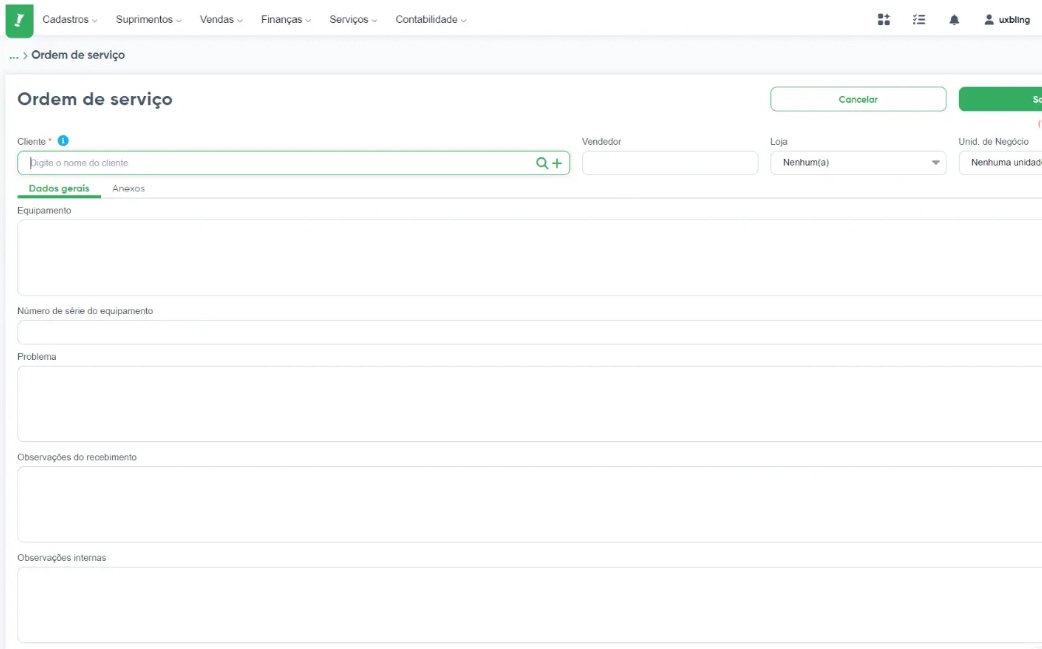1042x649 pixels.
Task: Click into the Problema text area
Action: [x=530, y=404]
